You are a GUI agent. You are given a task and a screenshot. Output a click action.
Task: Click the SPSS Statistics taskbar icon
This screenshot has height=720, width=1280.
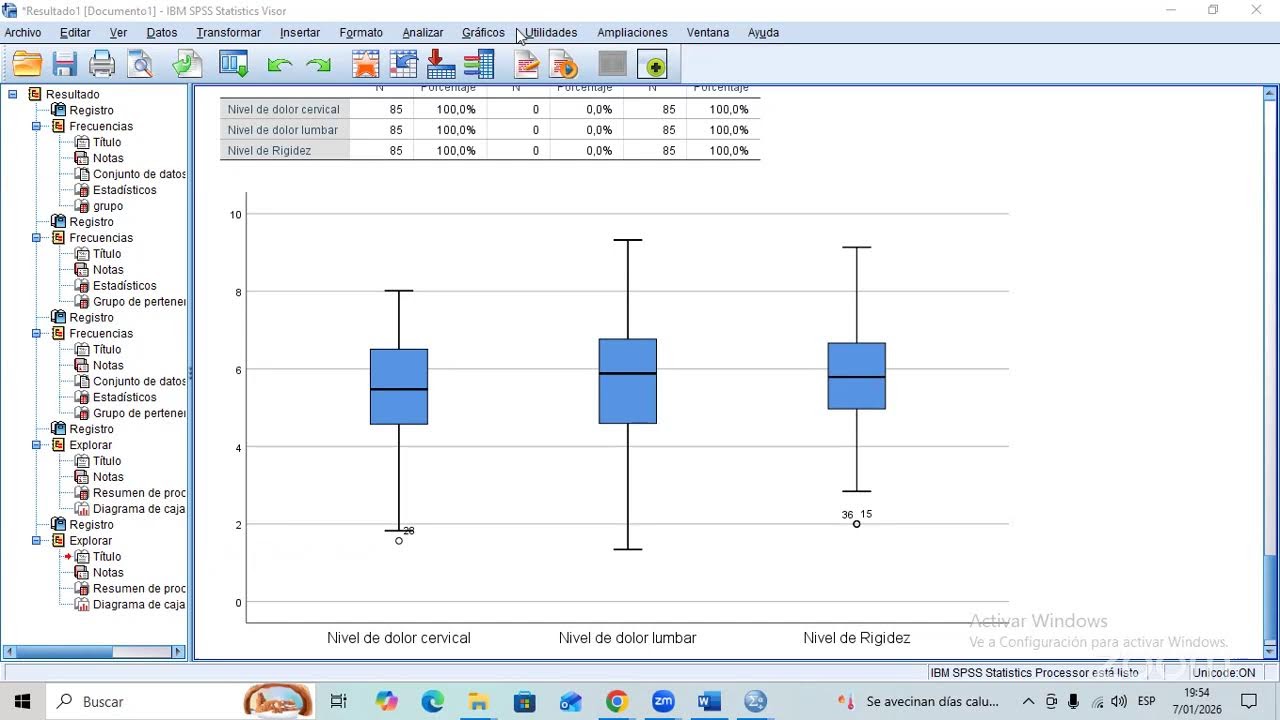[x=755, y=702]
